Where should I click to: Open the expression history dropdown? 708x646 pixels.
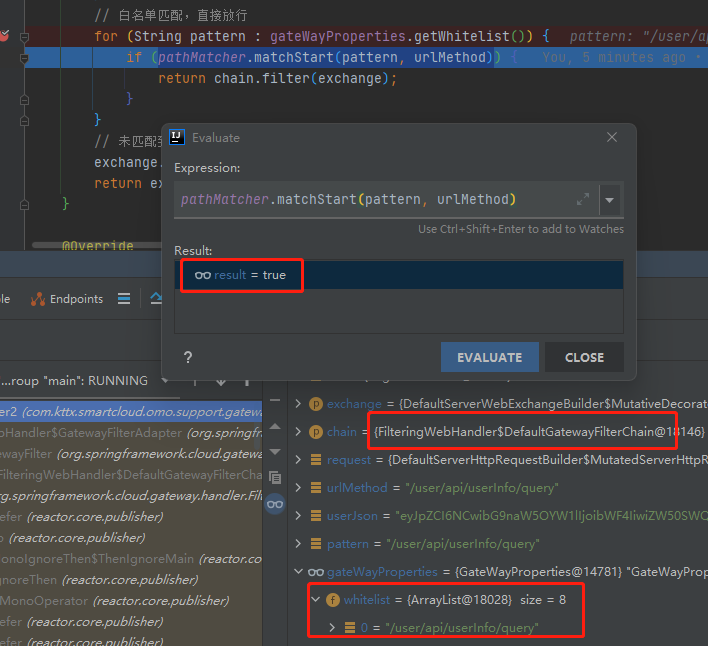click(609, 200)
